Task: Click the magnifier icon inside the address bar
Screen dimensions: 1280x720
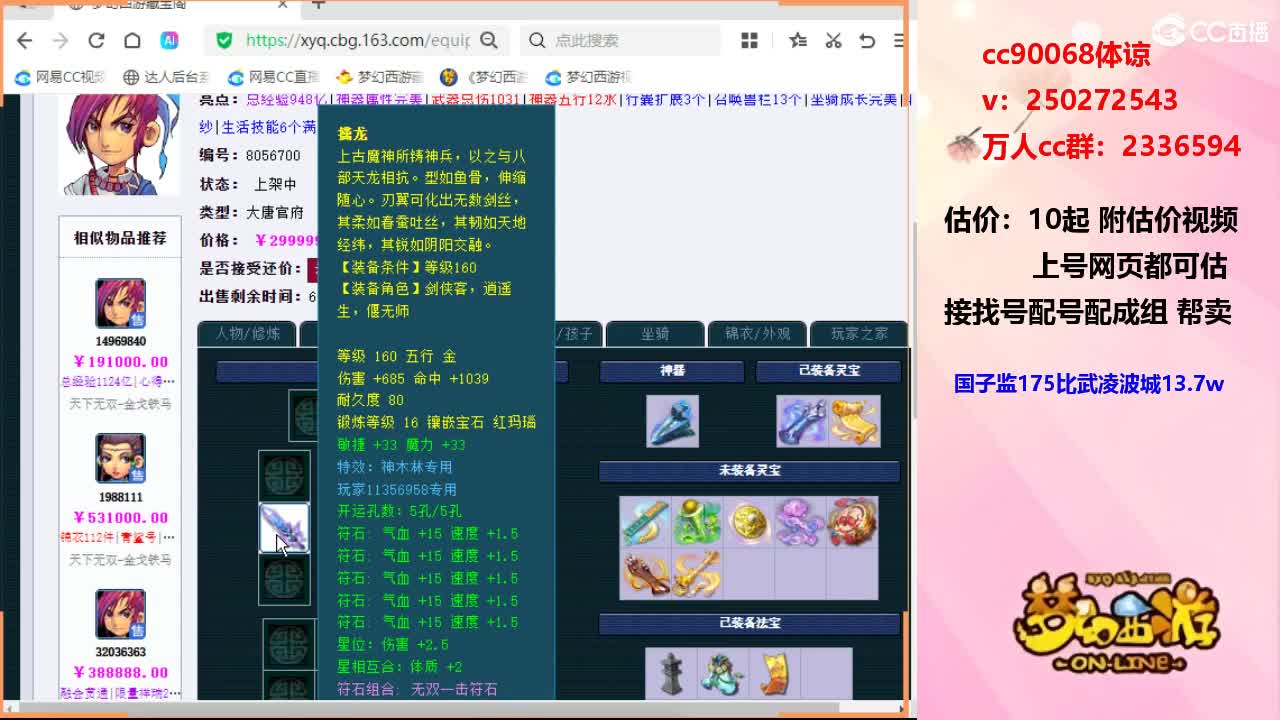Action: [489, 40]
